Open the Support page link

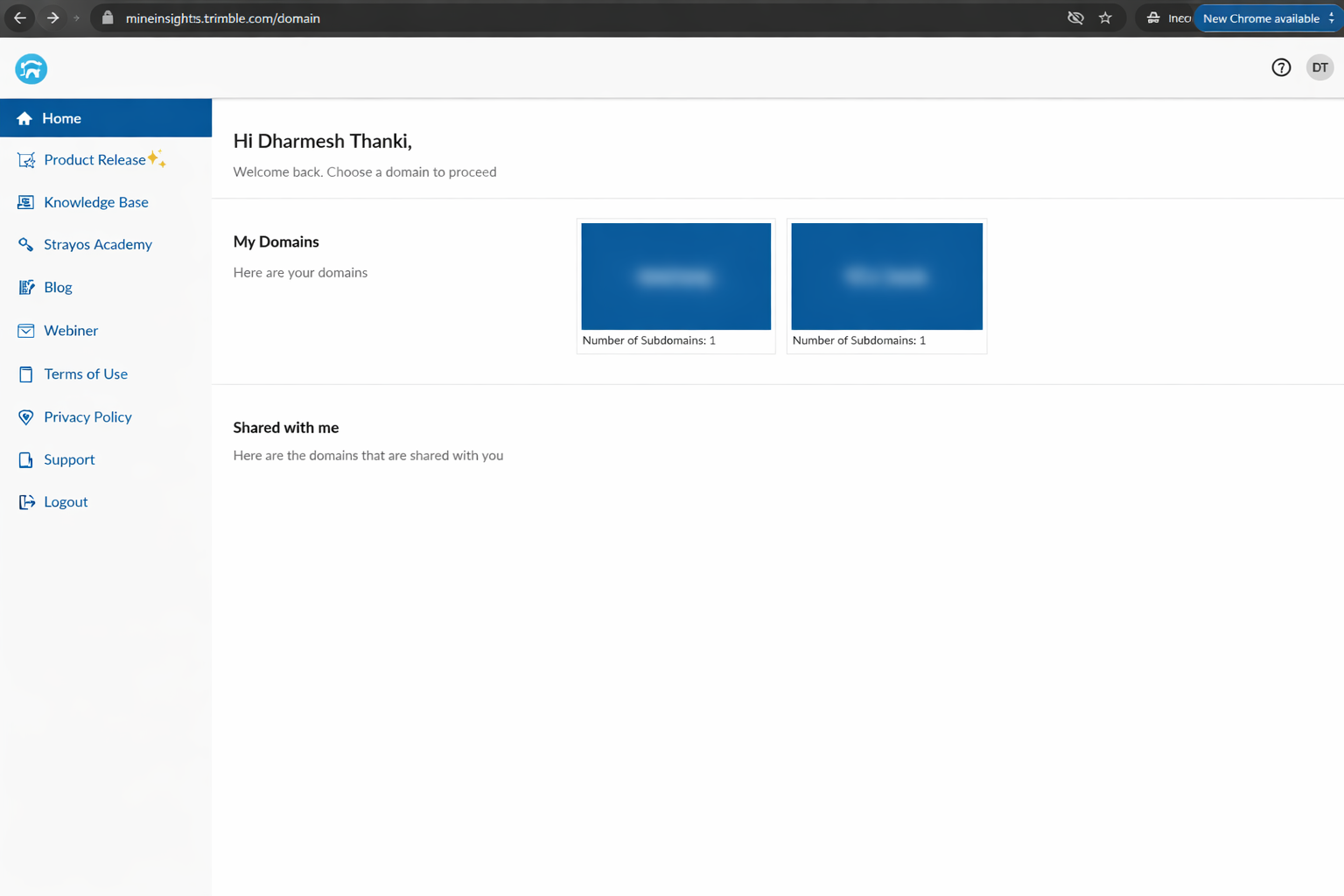point(69,459)
